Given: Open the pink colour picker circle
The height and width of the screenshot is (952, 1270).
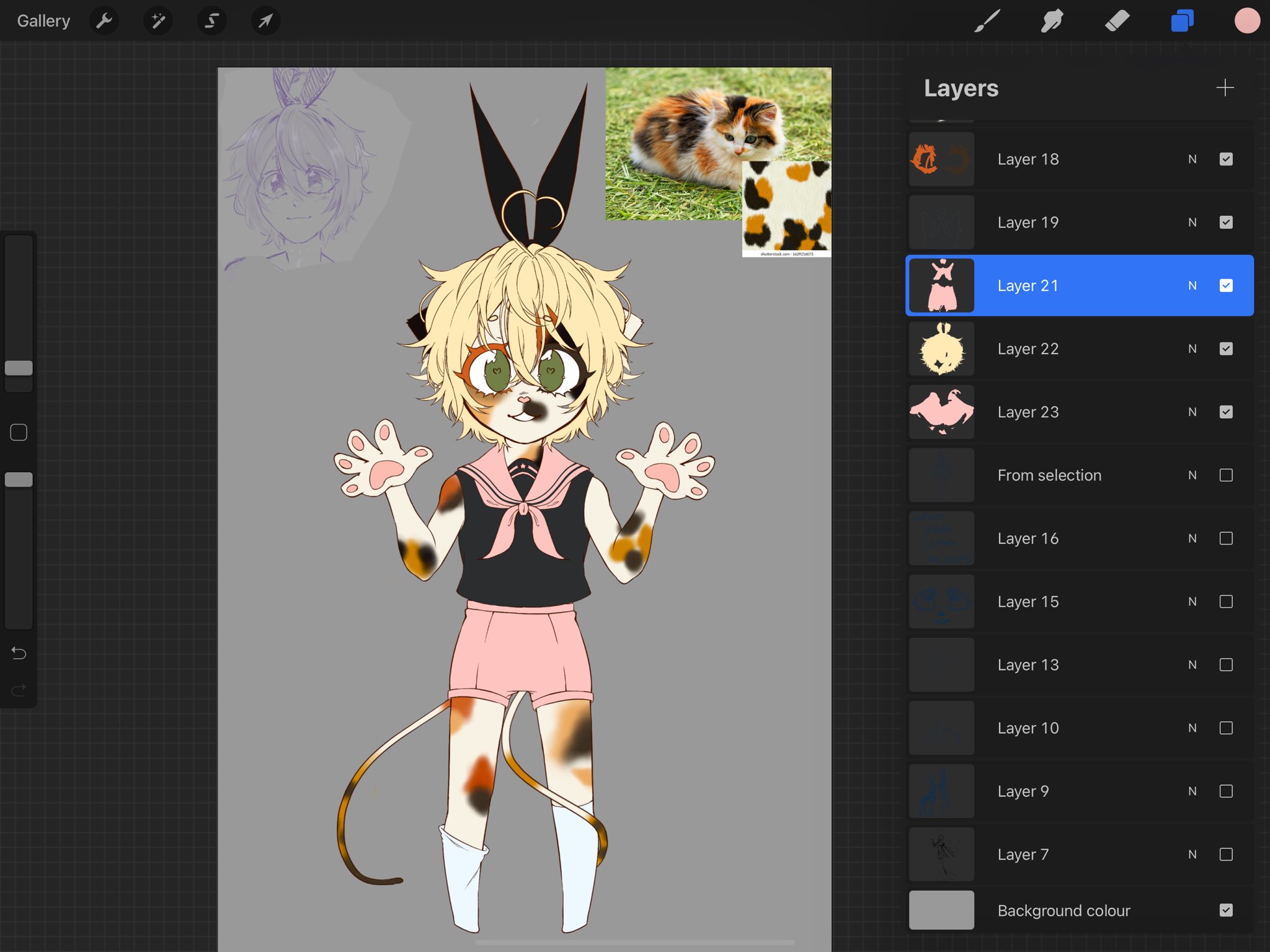Looking at the screenshot, I should [x=1246, y=21].
